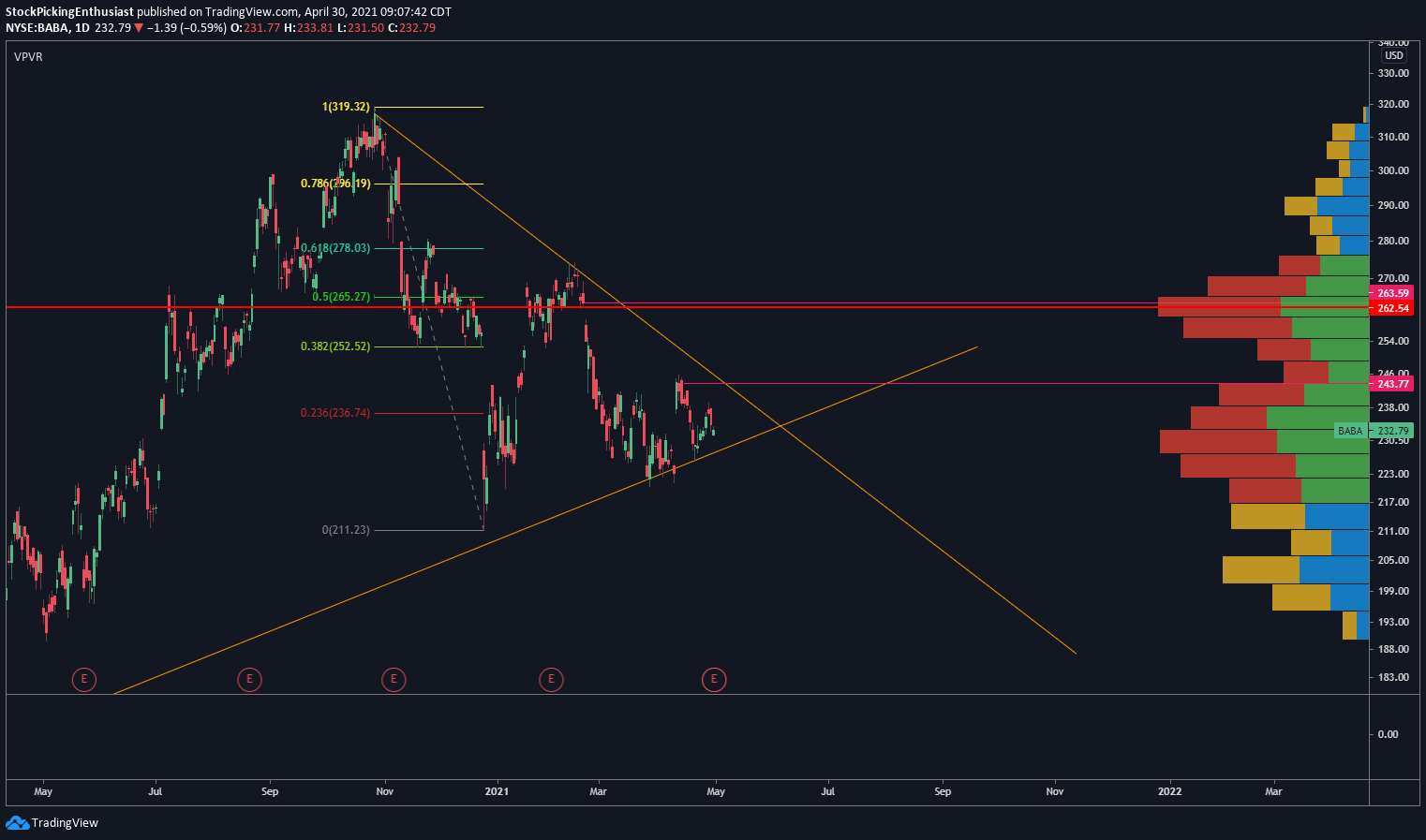Select the 0.786(296.19) Fibonacci level label

pyautogui.click(x=335, y=184)
